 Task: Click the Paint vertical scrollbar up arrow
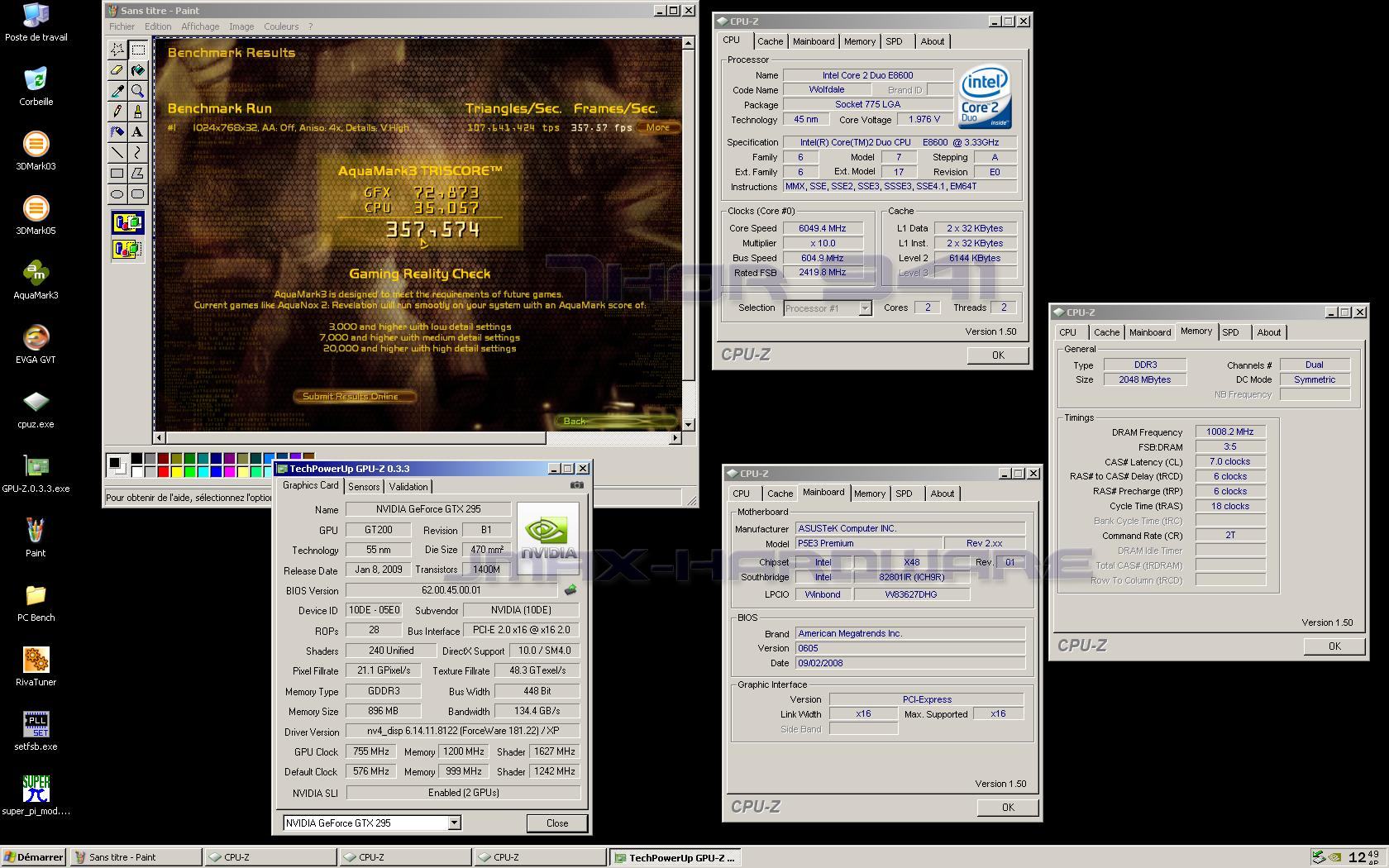[689, 42]
